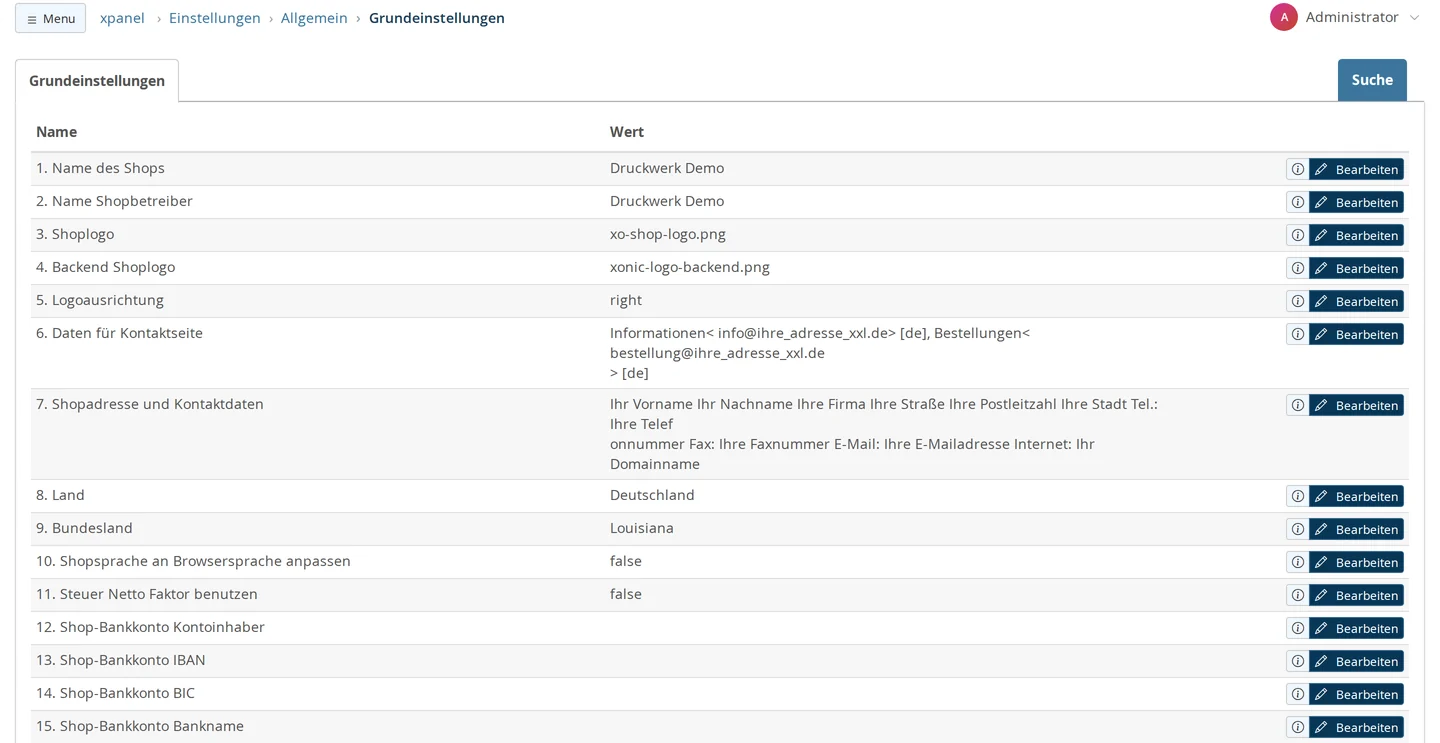
Task: Show info for Name Shopbetreiber row
Action: point(1297,202)
